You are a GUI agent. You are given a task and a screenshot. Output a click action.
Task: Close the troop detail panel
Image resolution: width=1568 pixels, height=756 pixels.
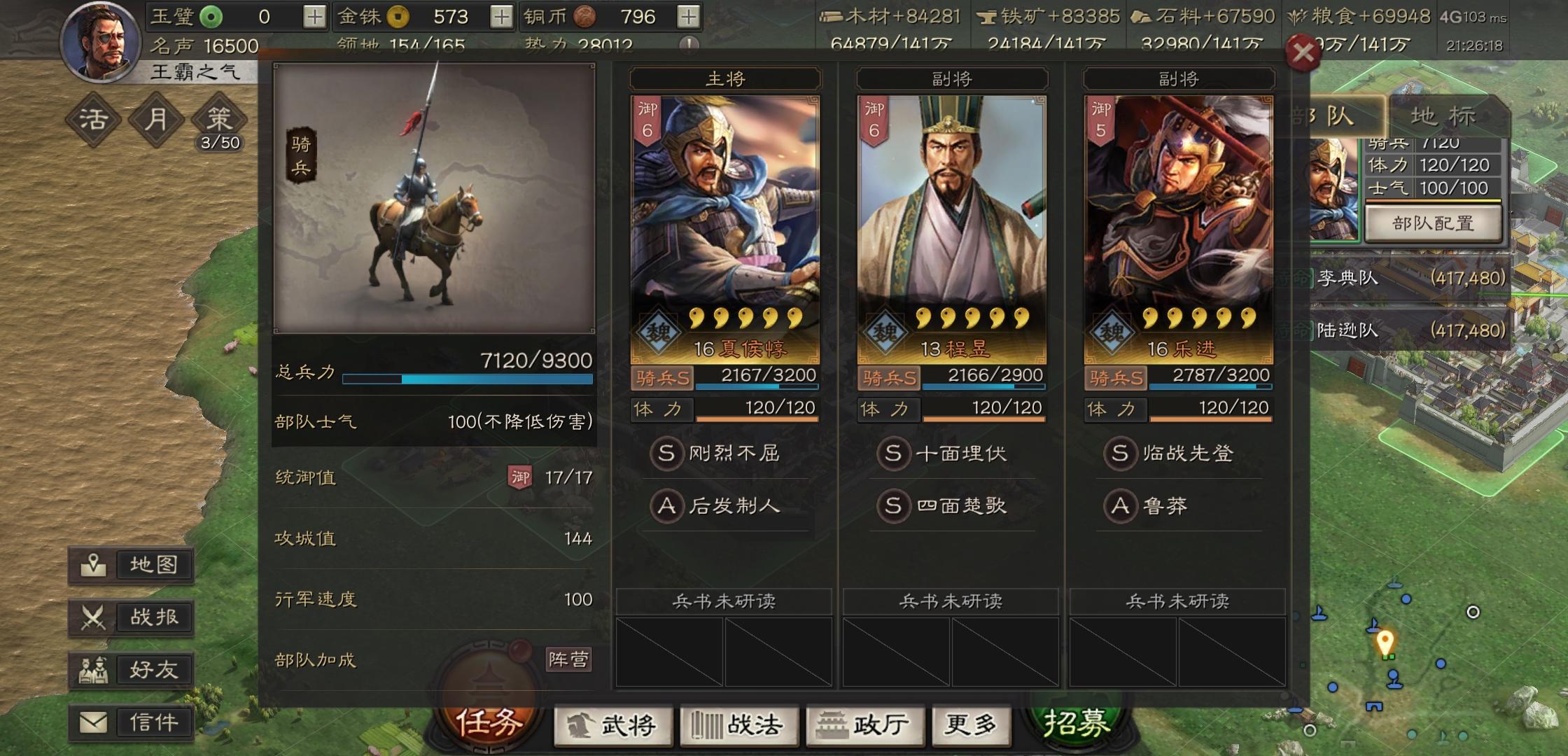(1303, 52)
